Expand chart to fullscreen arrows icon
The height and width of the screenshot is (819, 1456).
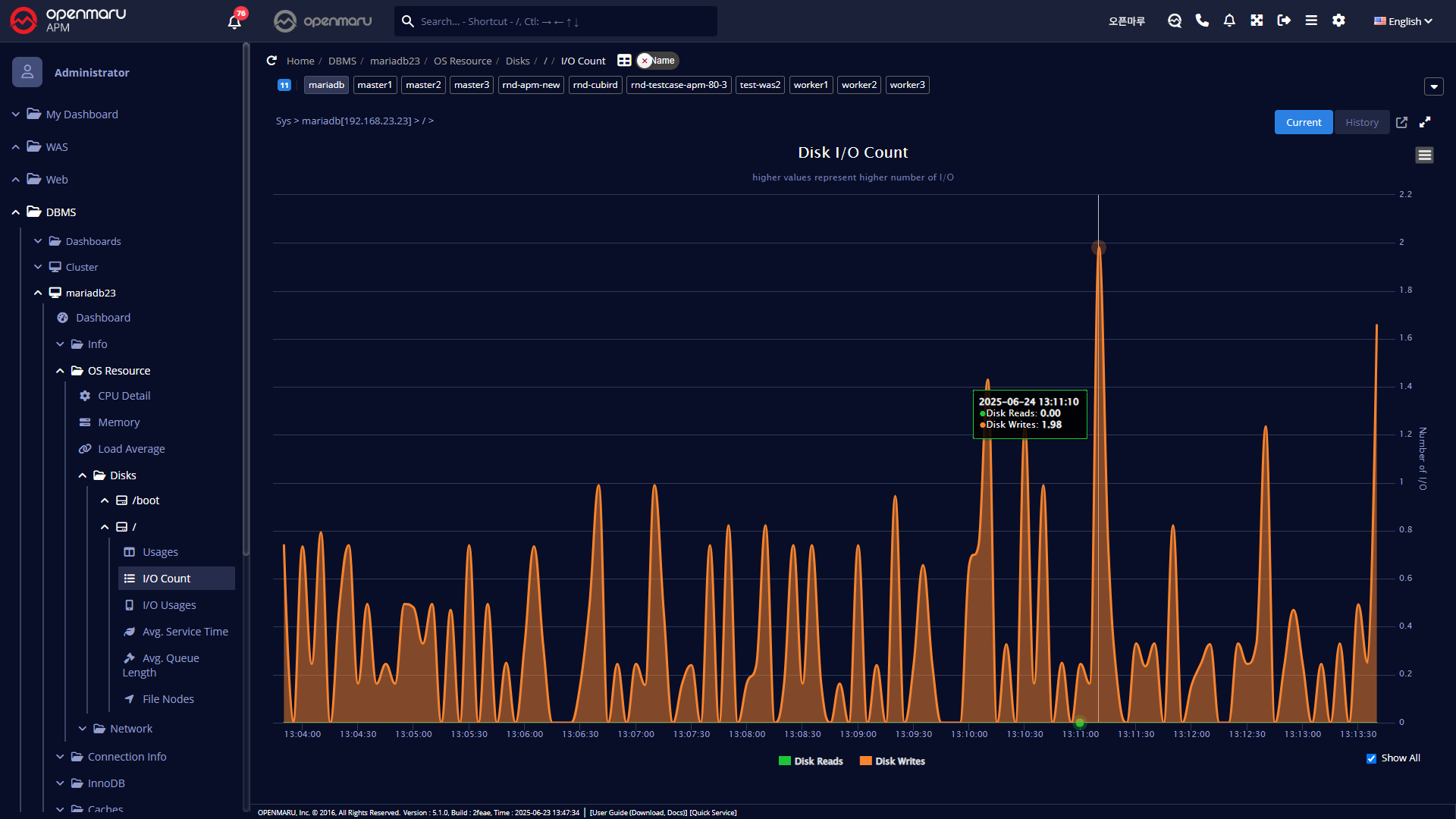pos(1425,122)
